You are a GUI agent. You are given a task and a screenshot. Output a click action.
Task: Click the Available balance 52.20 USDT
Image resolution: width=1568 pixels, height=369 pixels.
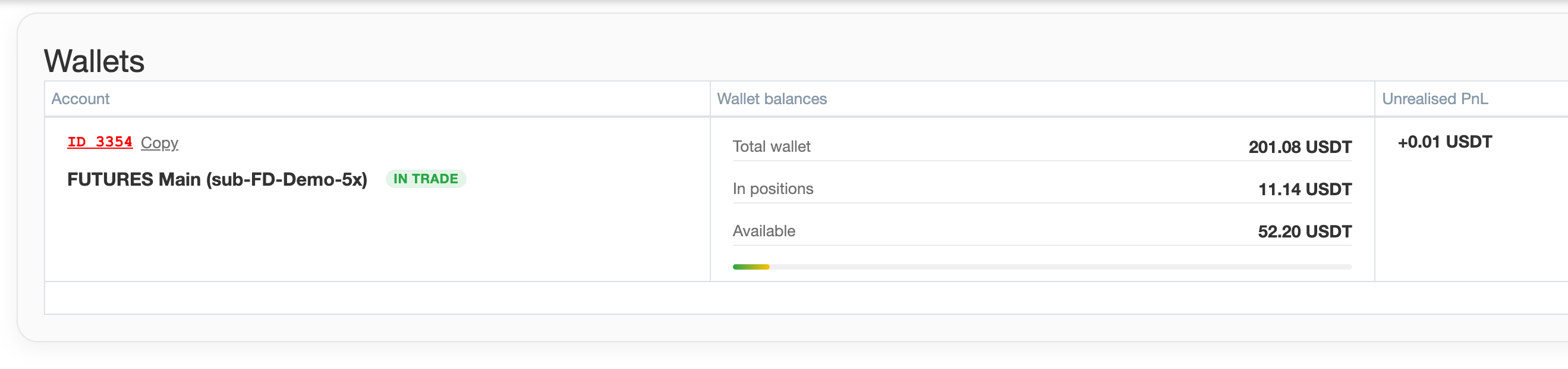[x=1305, y=231]
